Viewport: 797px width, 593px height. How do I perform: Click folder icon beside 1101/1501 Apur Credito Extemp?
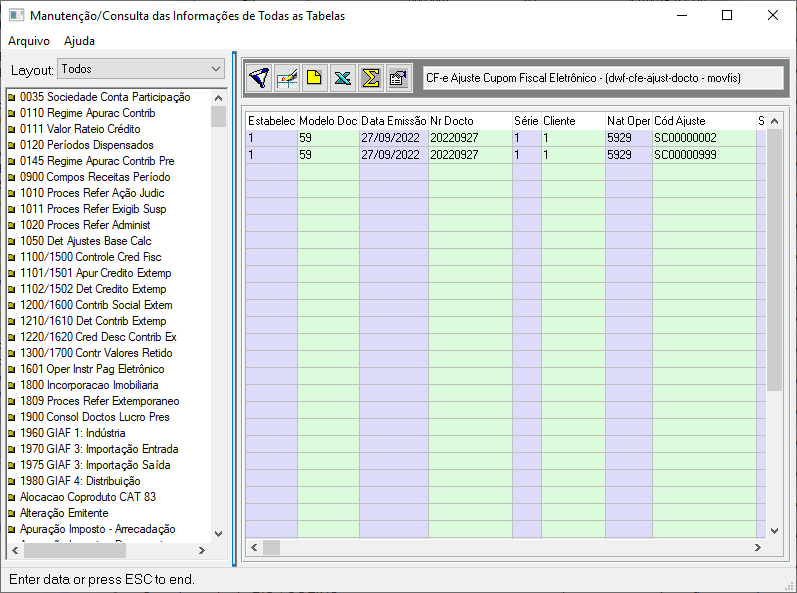pyautogui.click(x=12, y=273)
